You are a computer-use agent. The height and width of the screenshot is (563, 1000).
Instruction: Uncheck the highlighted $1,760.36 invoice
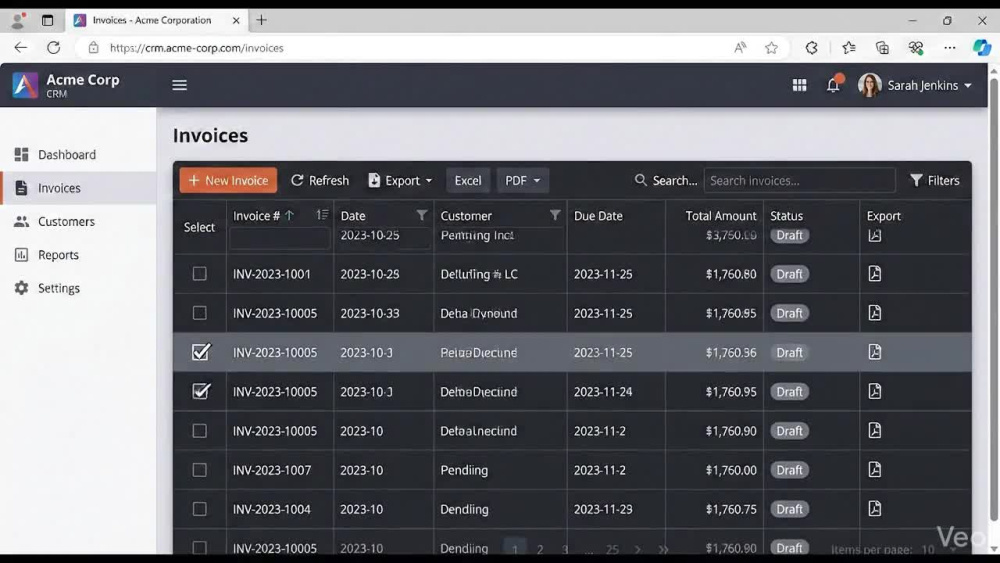tap(201, 352)
